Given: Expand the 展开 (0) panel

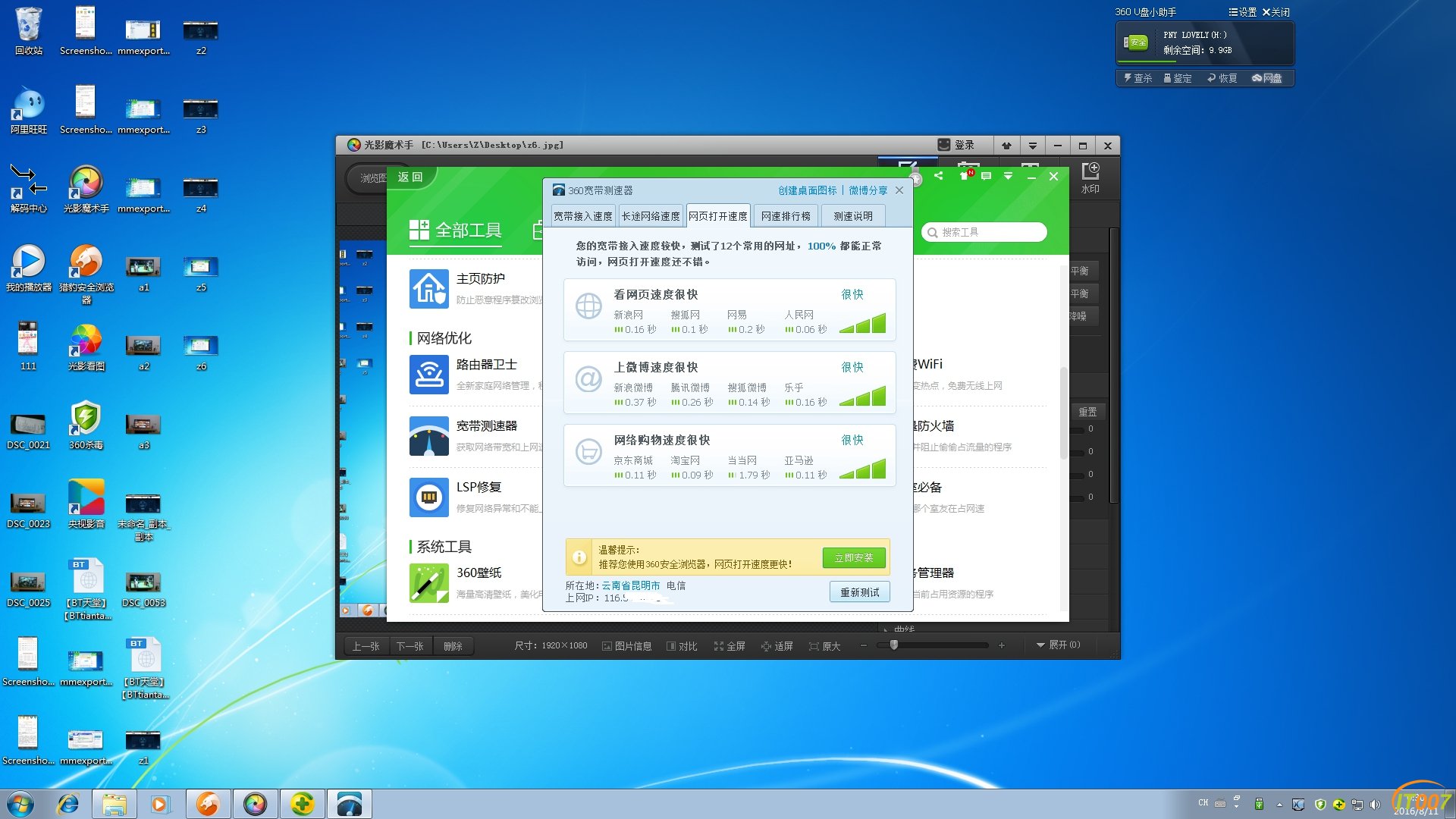Looking at the screenshot, I should click(x=1058, y=645).
